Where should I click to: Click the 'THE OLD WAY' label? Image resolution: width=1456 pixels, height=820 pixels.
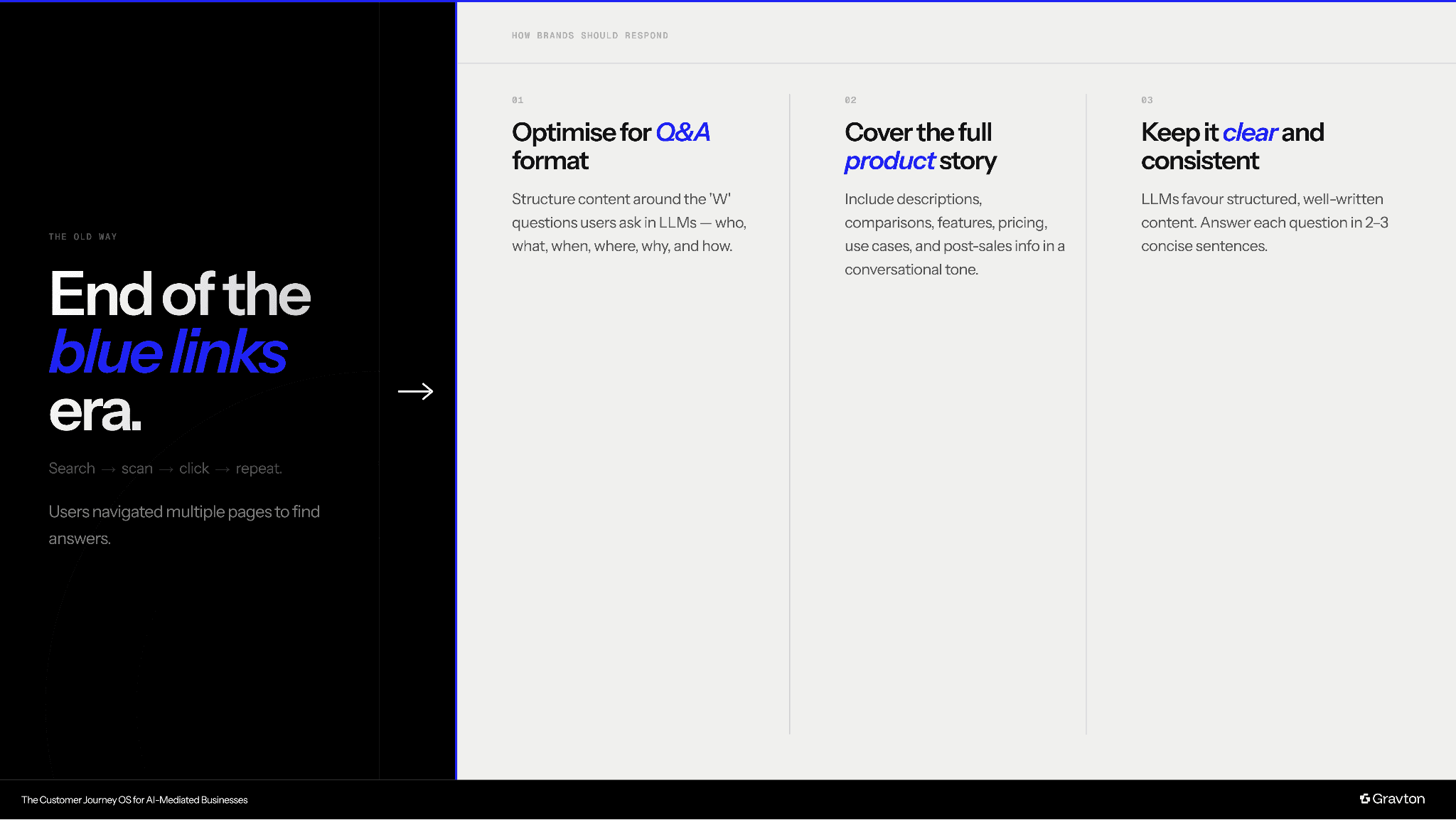(82, 237)
